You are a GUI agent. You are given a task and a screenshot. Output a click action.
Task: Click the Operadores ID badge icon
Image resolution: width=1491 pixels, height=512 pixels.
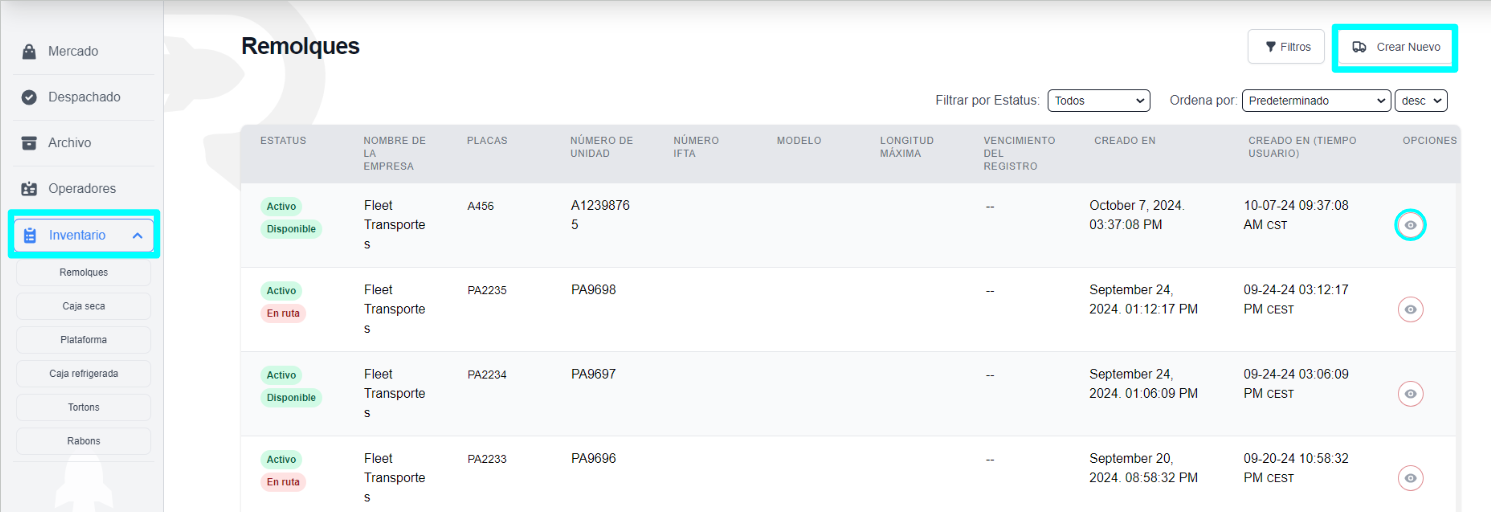pos(29,189)
